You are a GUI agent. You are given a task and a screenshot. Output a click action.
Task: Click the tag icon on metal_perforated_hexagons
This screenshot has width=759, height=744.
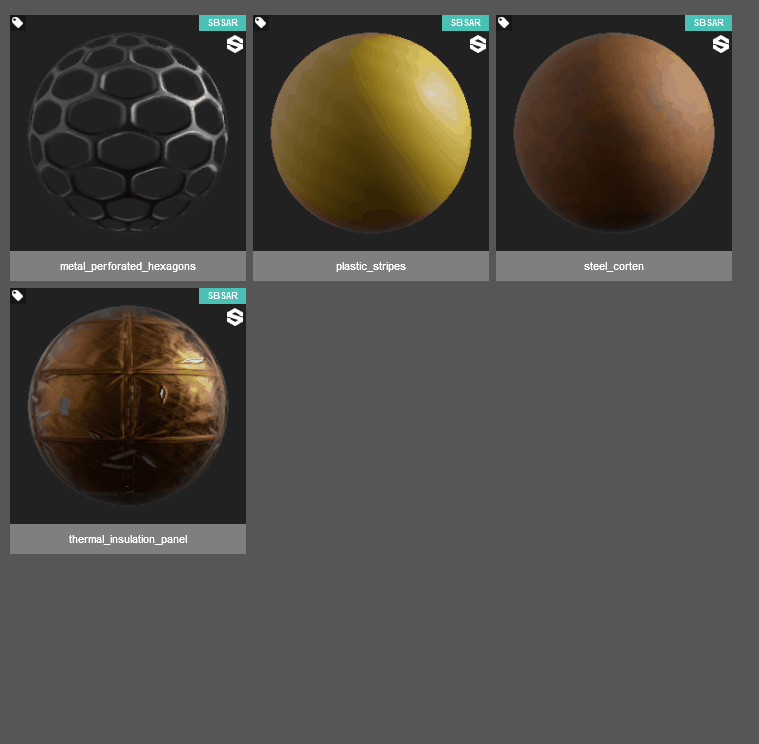pyautogui.click(x=18, y=23)
